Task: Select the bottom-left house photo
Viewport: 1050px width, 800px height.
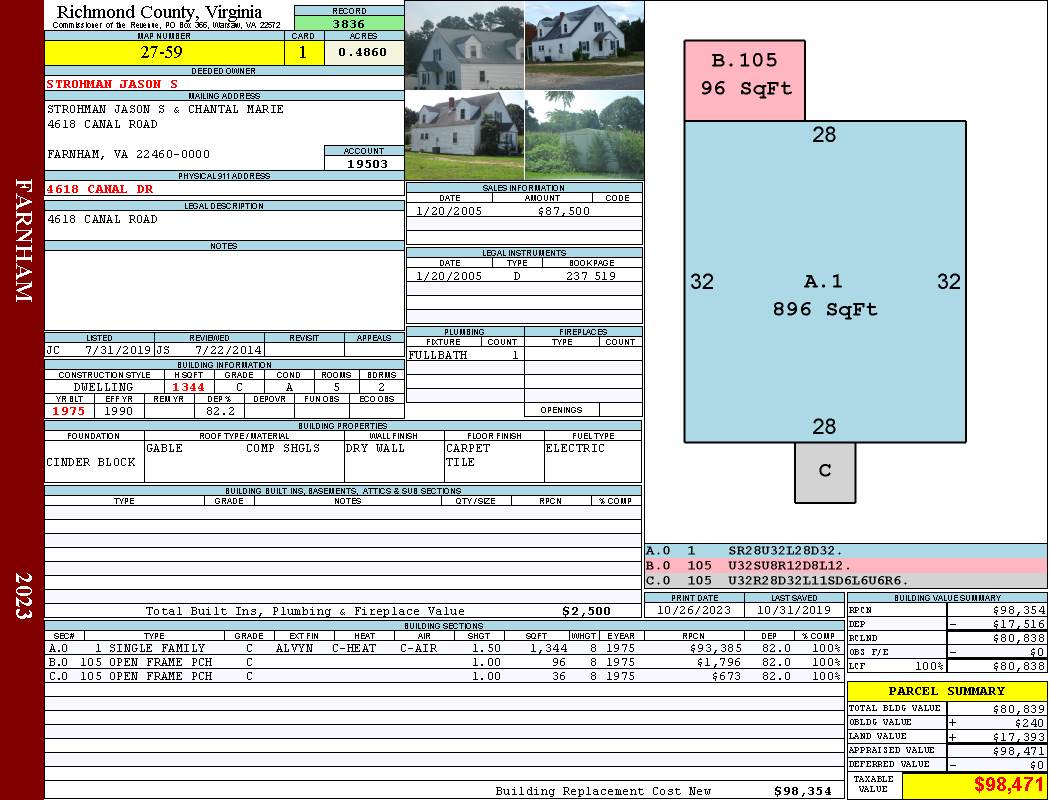Action: point(464,135)
